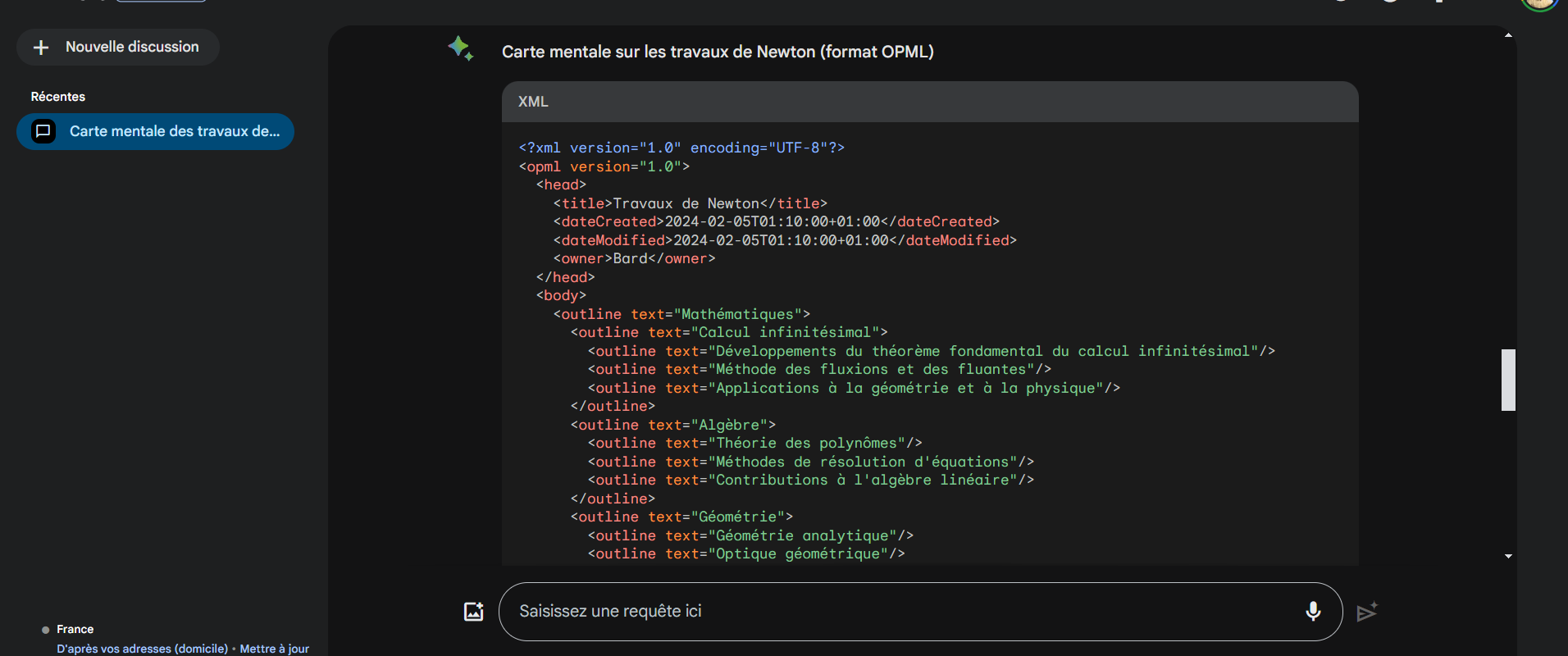Click the 'Calcul infinitésimal' outline code line

[x=729, y=332]
